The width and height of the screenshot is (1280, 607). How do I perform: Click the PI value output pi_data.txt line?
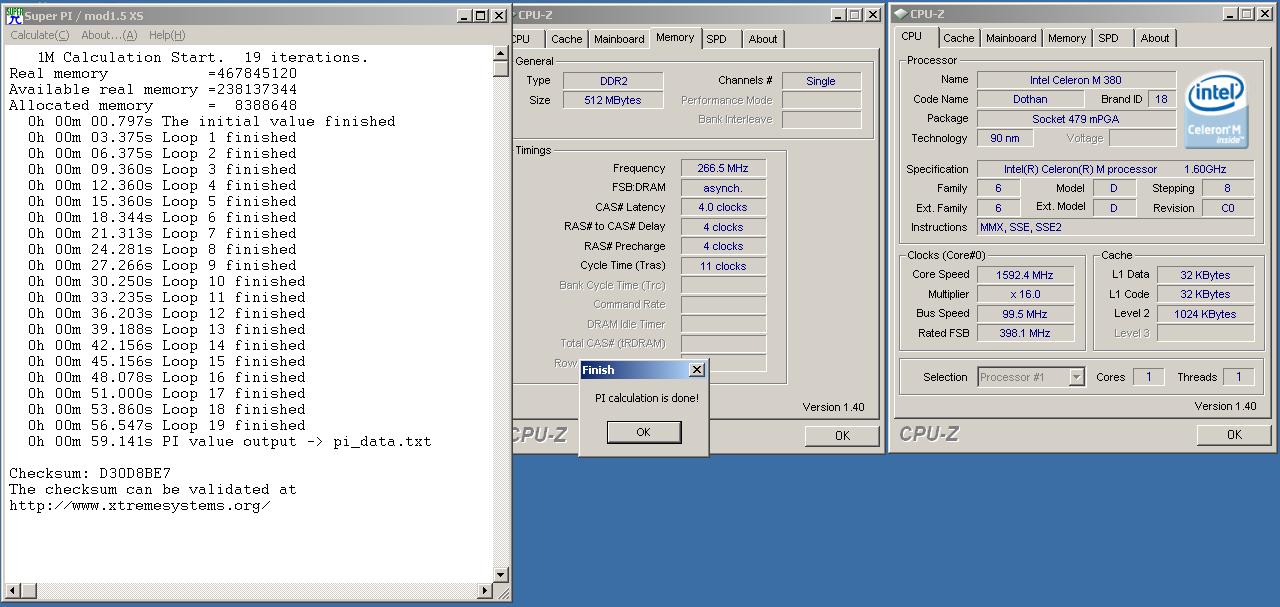click(229, 441)
